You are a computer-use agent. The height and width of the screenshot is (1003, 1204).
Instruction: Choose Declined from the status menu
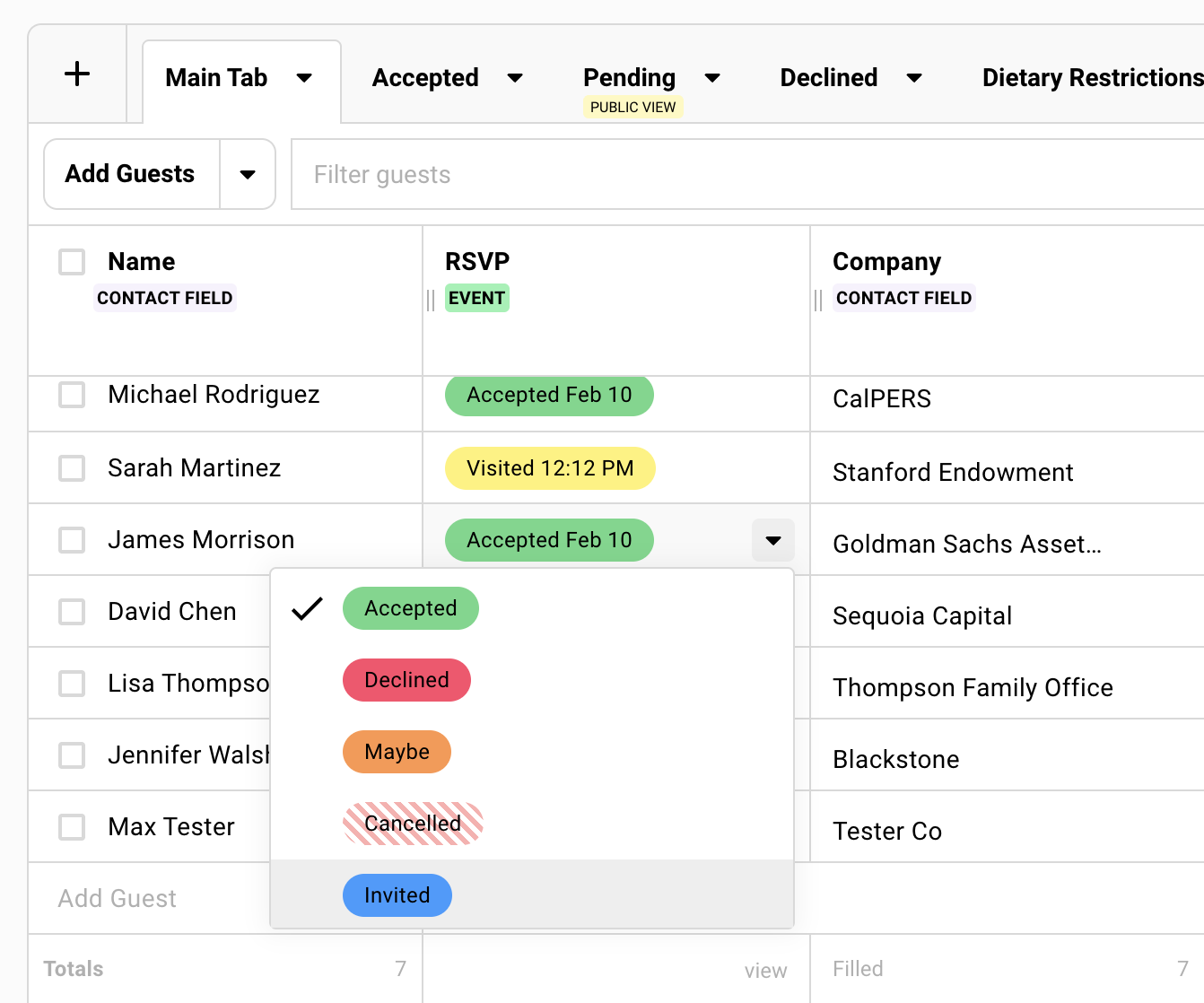click(406, 680)
